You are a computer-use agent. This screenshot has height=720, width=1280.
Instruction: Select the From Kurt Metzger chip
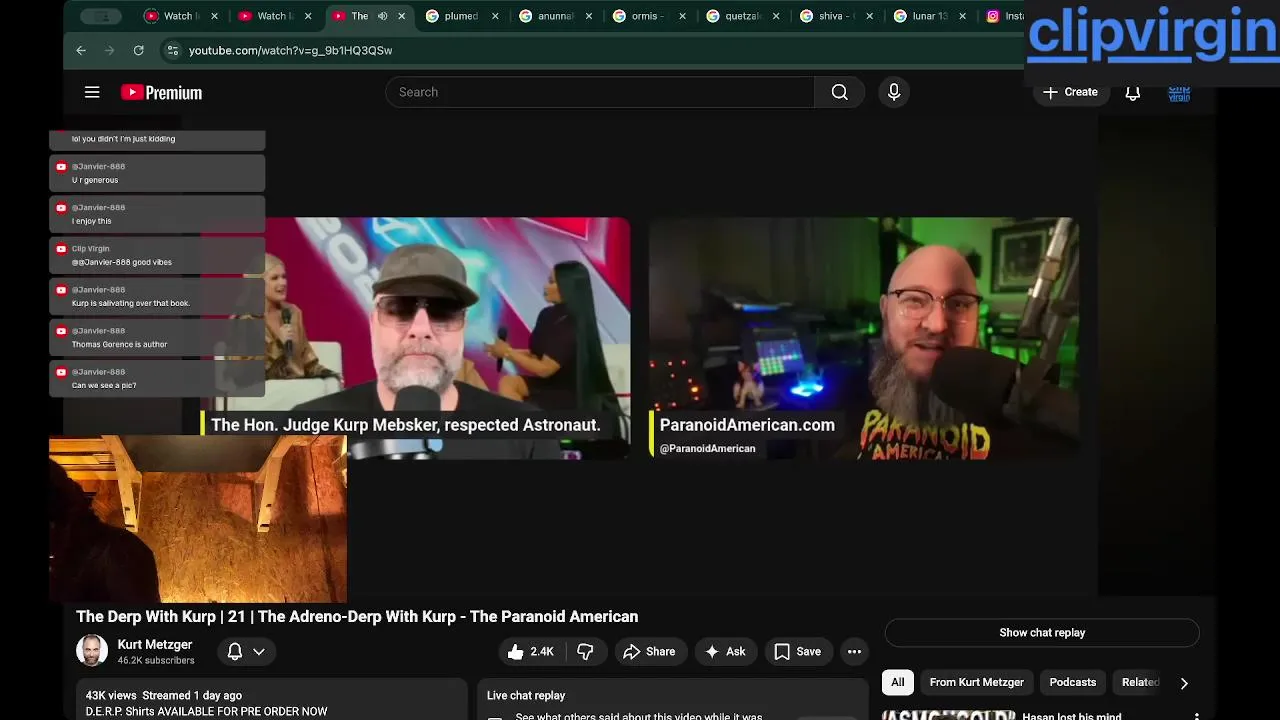coord(976,683)
